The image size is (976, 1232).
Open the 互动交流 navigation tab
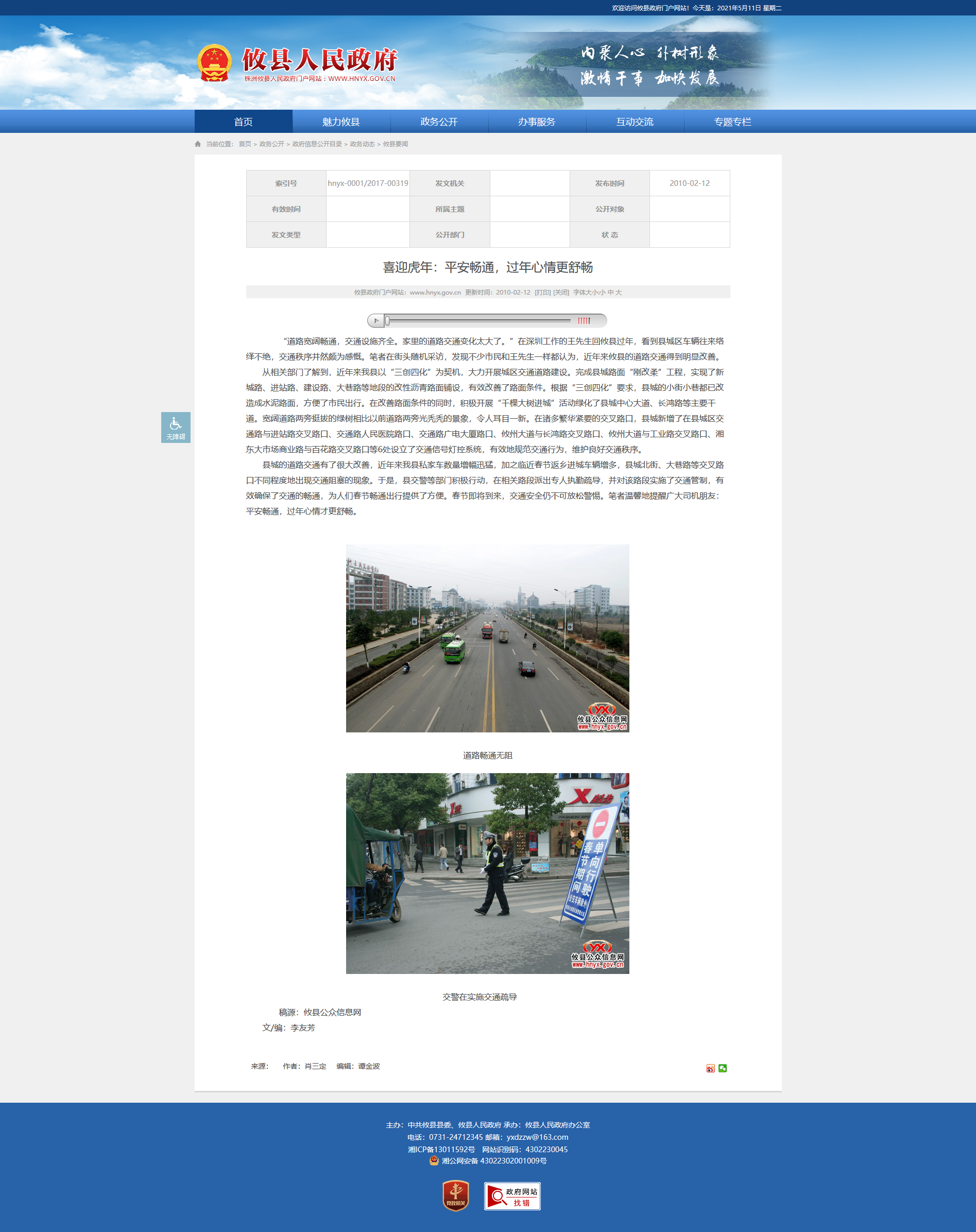635,122
